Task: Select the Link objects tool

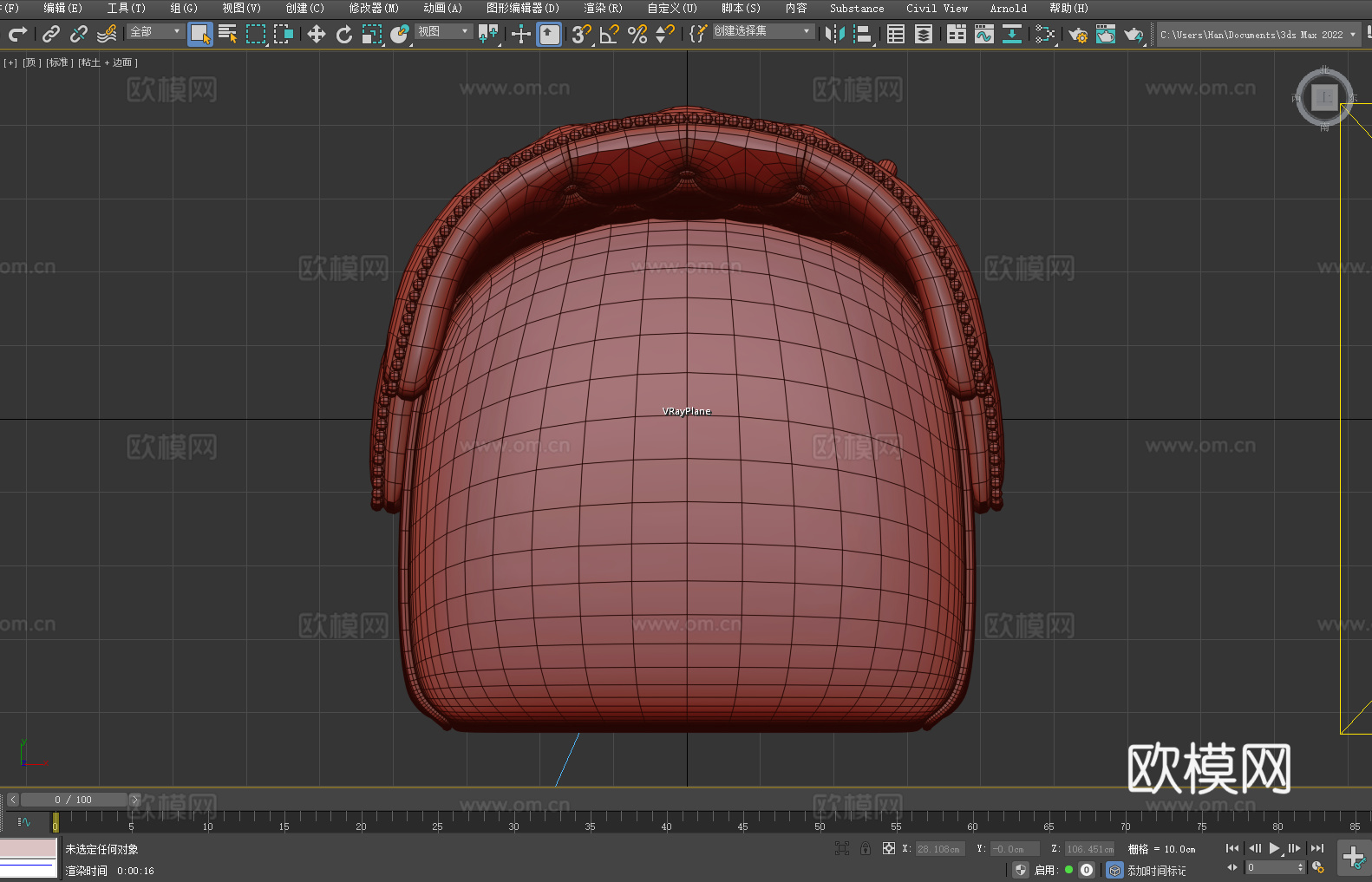Action: tap(51, 34)
